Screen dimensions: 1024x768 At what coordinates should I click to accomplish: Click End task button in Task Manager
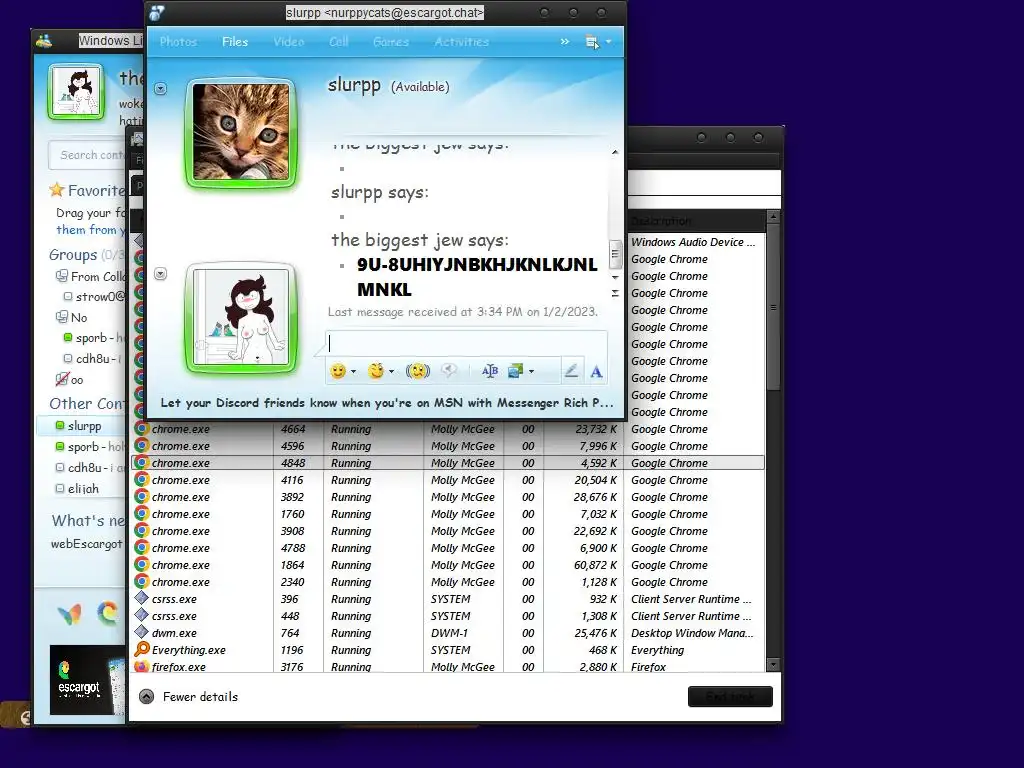point(730,697)
